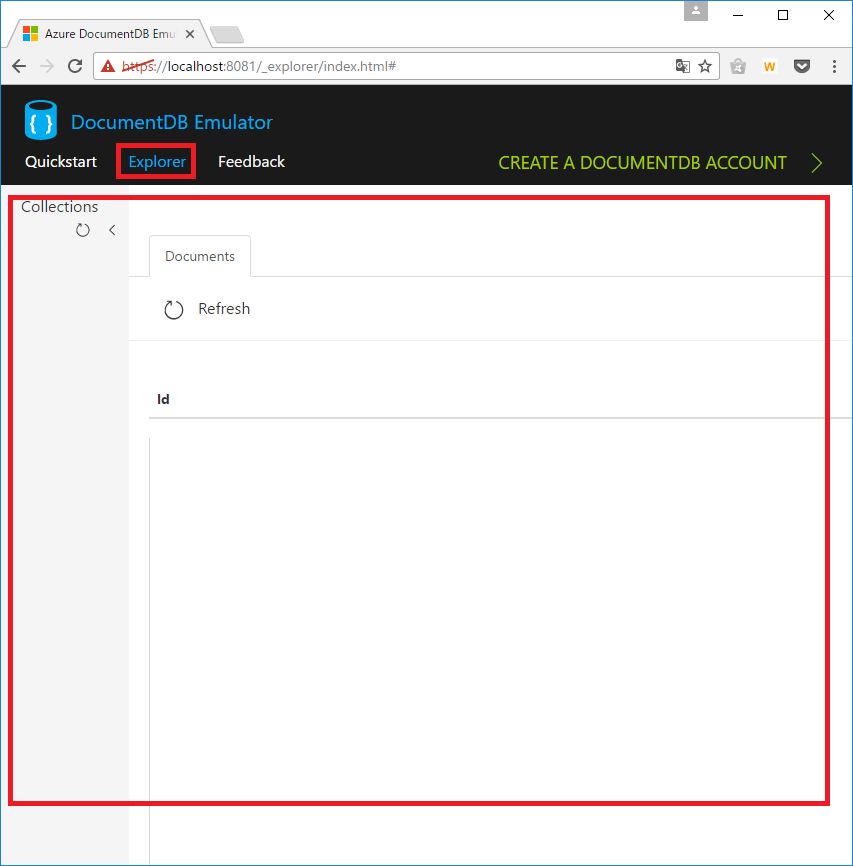Collapse the Collections pane with the chevron
Screen dimensions: 853x866
click(112, 230)
